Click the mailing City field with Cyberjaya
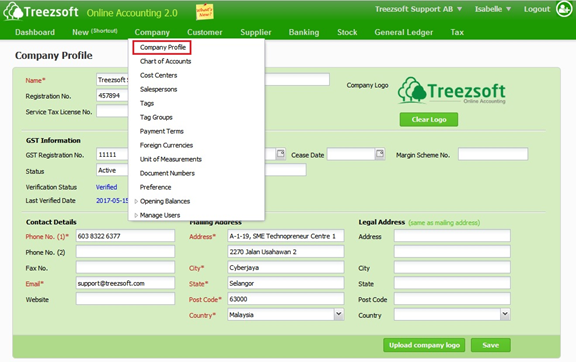 pos(286,268)
